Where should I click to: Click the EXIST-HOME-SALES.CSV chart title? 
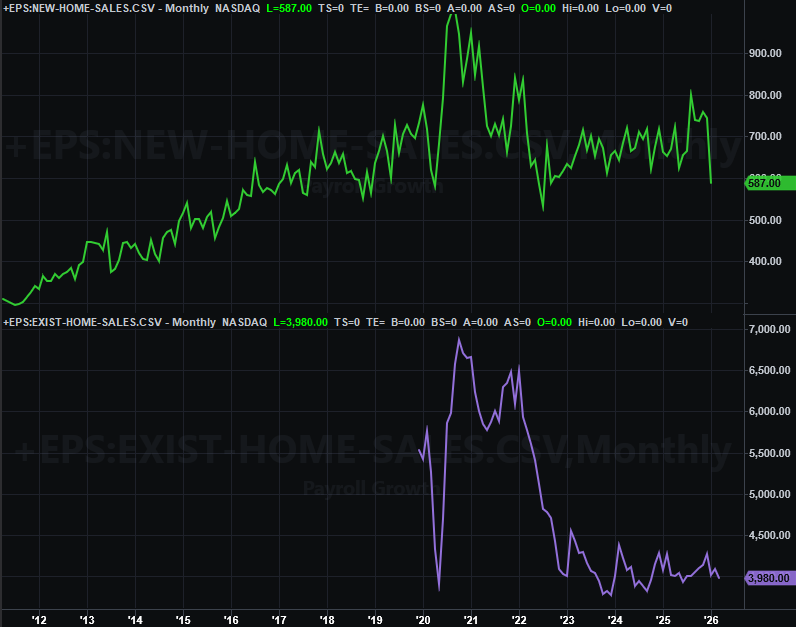[110, 322]
